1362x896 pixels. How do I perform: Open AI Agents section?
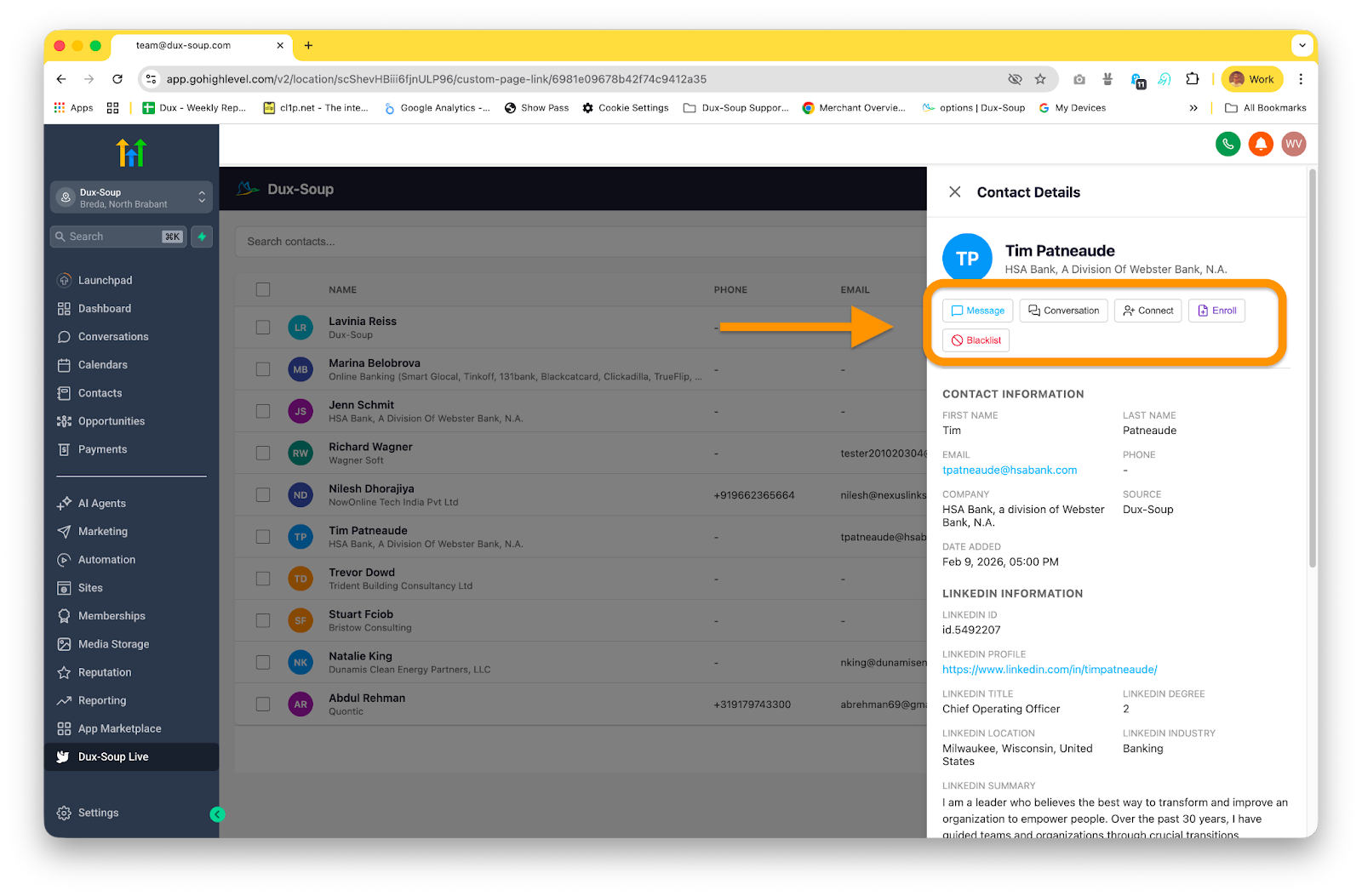[102, 503]
